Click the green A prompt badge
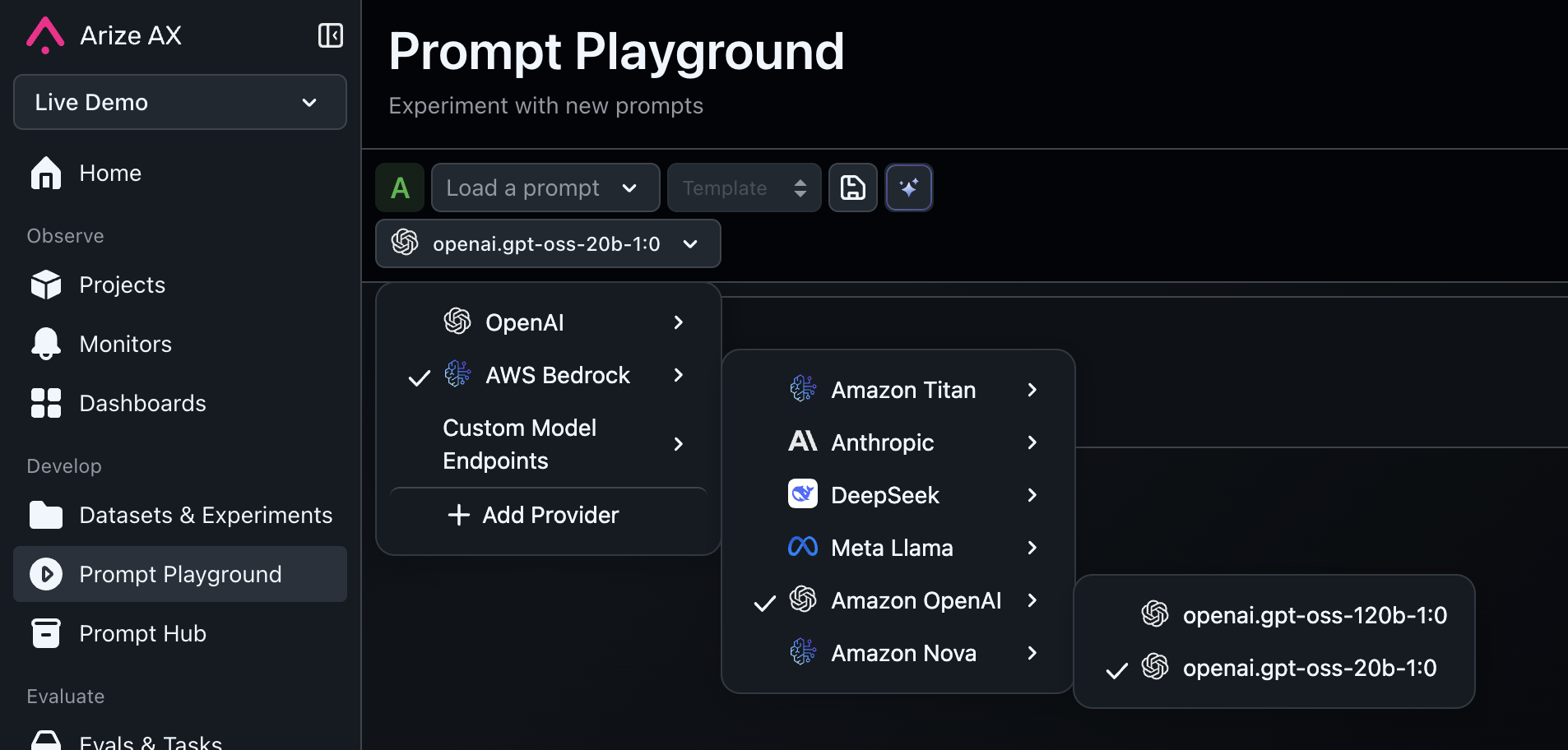This screenshot has height=750, width=1568. tap(400, 187)
